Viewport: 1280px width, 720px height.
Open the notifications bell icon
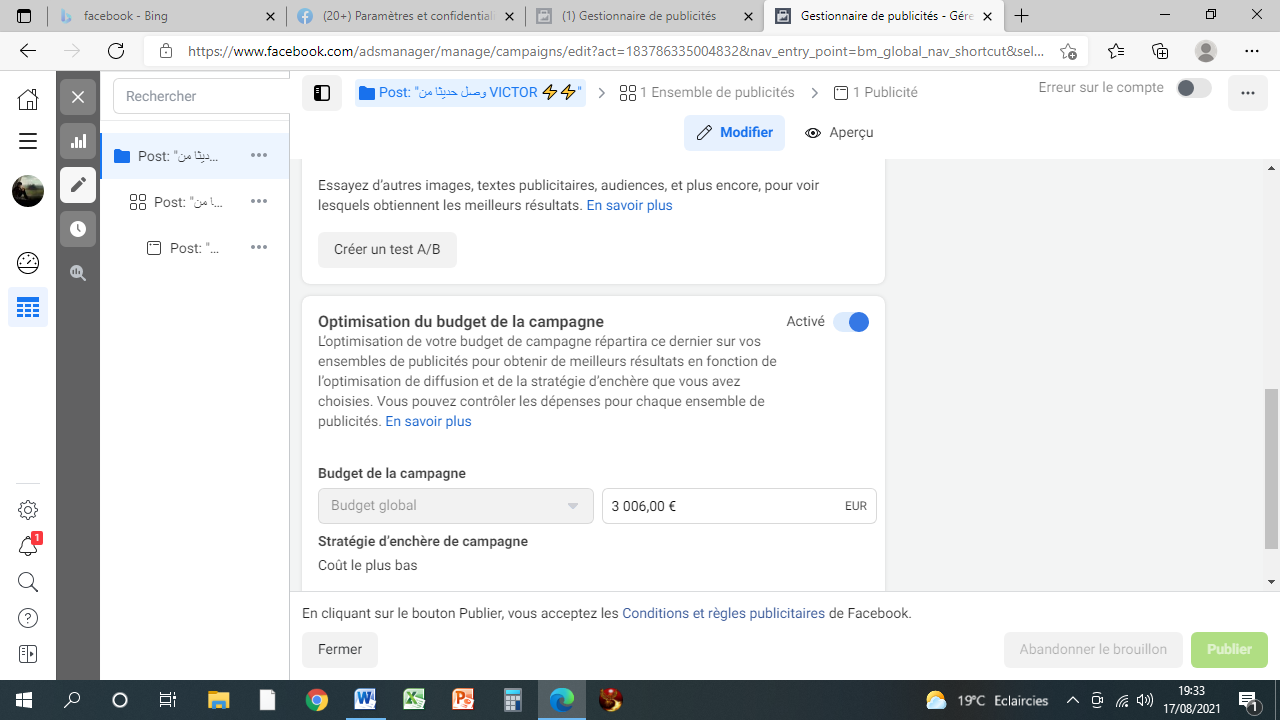[x=28, y=546]
